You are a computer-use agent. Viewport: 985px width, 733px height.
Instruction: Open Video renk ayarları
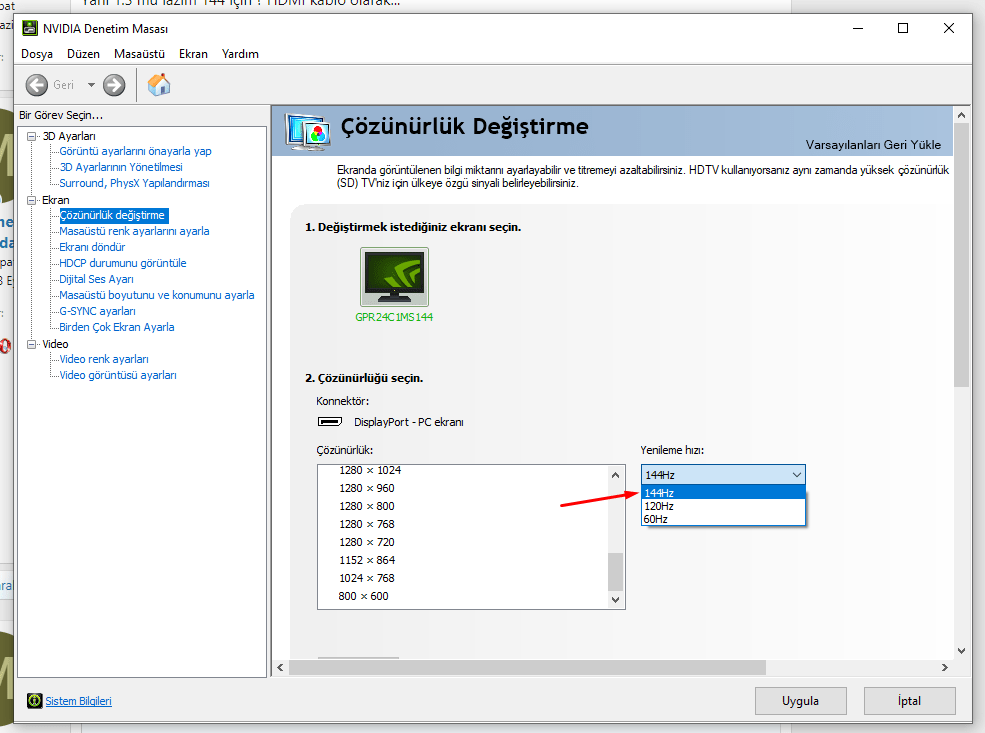(104, 359)
